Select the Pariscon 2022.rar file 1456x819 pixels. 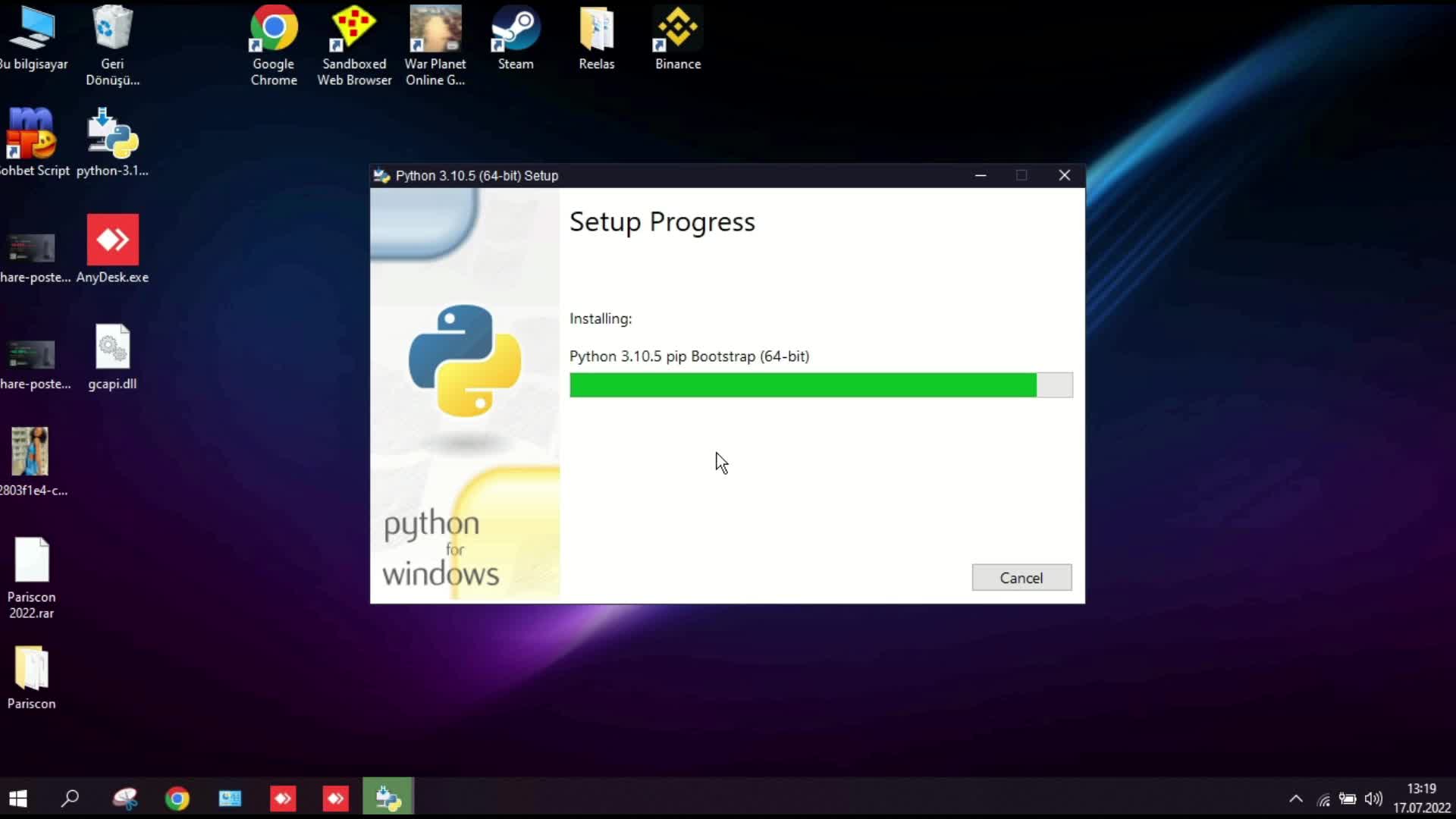[x=31, y=561]
